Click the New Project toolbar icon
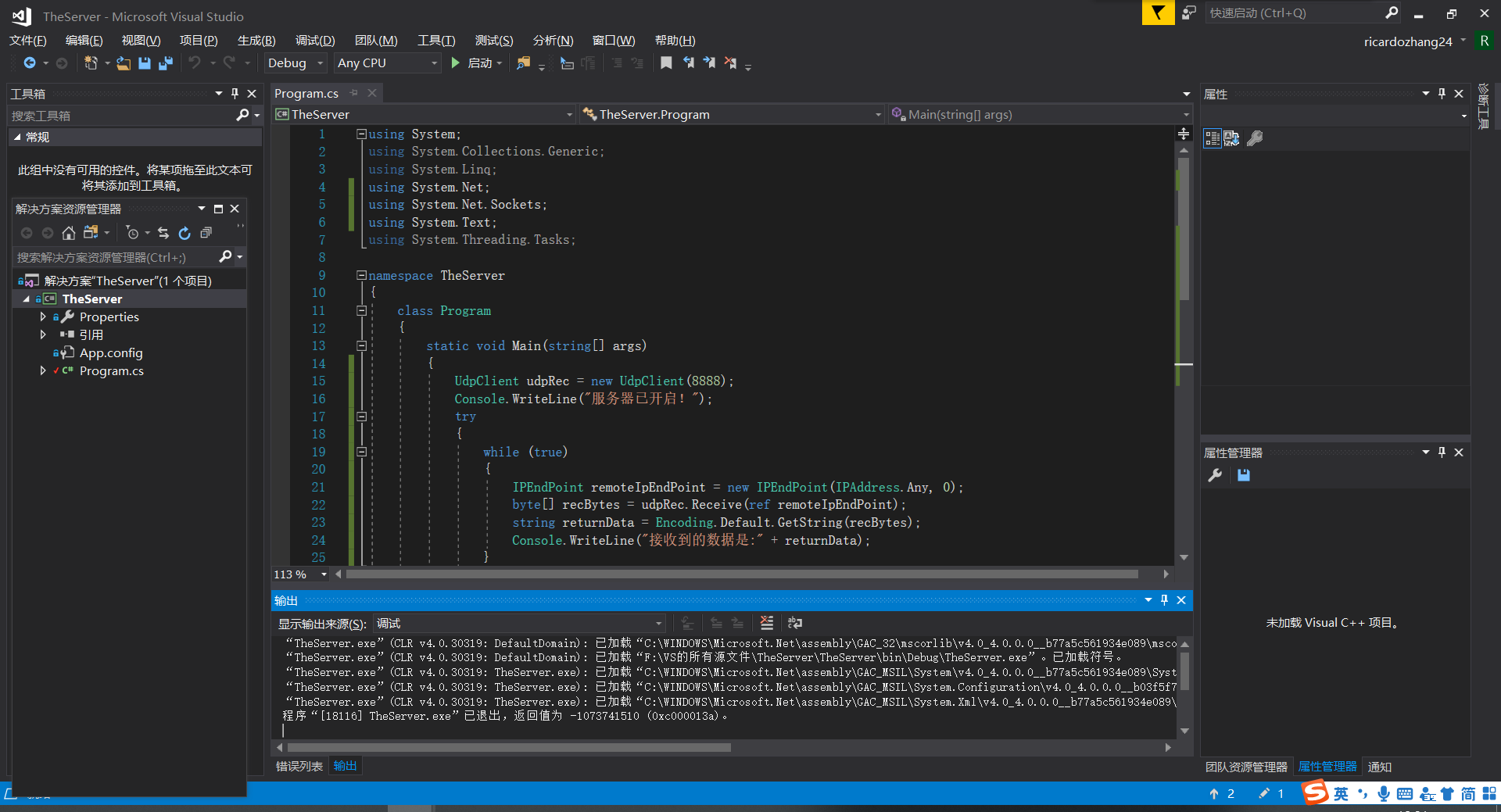This screenshot has height=812, width=1501. tap(91, 63)
